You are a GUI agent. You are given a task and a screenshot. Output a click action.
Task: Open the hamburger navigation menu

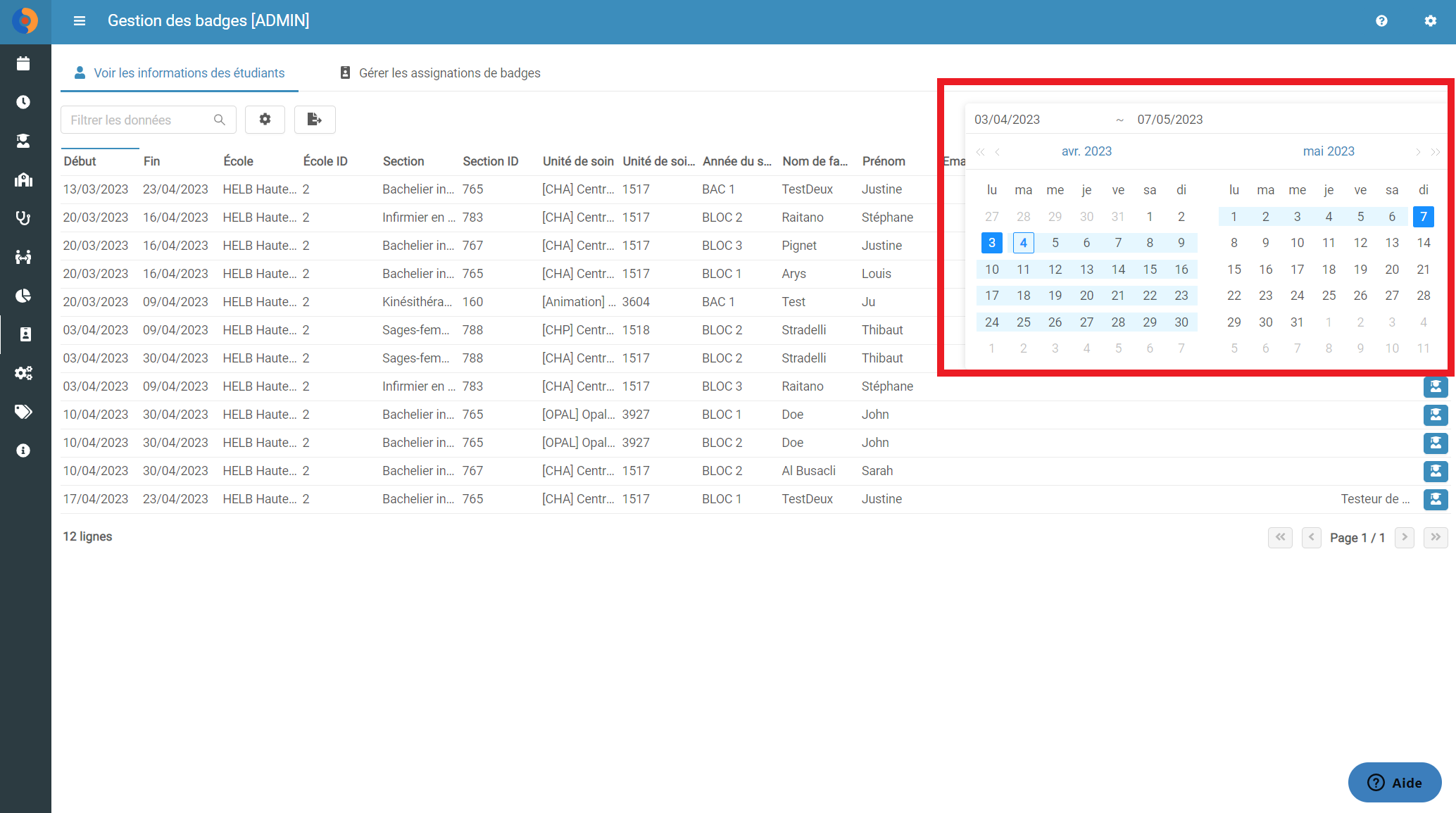pos(80,21)
